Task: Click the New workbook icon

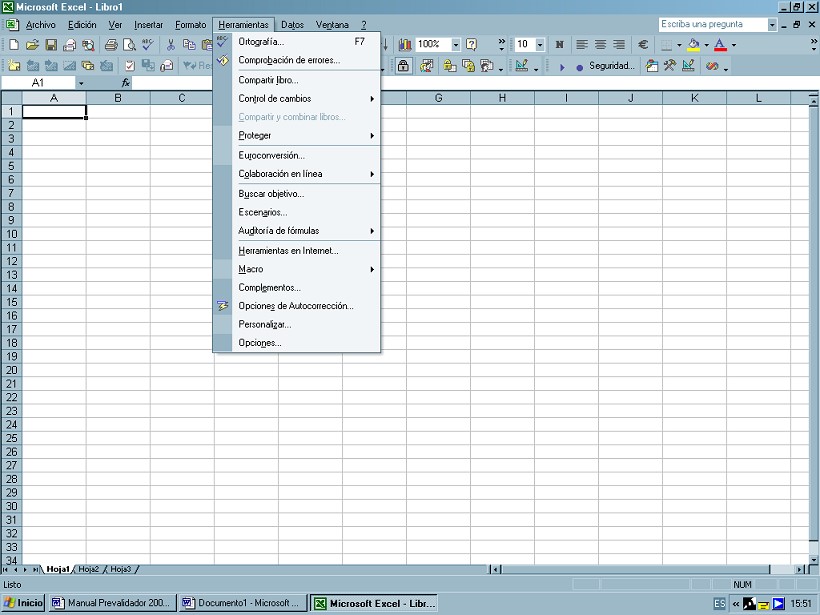Action: point(14,45)
